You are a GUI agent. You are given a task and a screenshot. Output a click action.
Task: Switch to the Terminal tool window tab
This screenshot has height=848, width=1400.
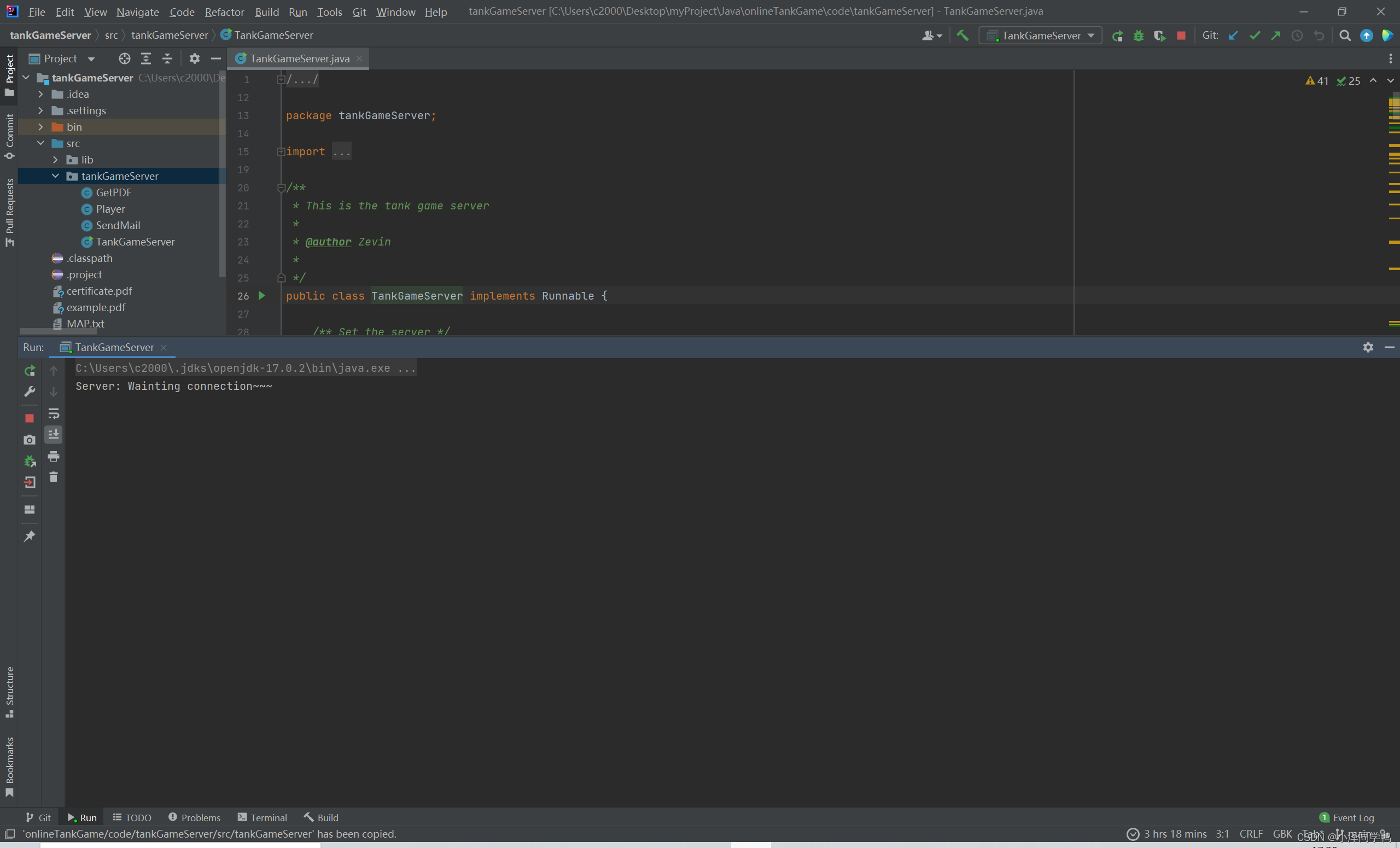click(262, 817)
